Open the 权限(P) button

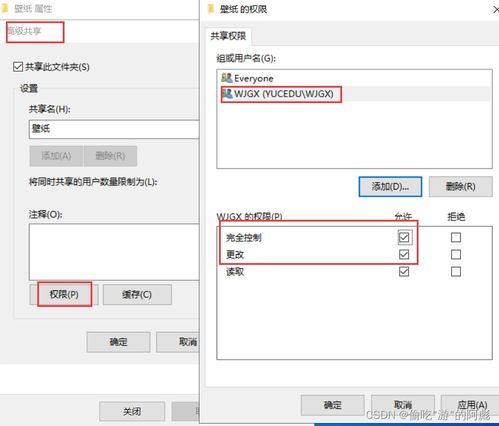(x=64, y=294)
